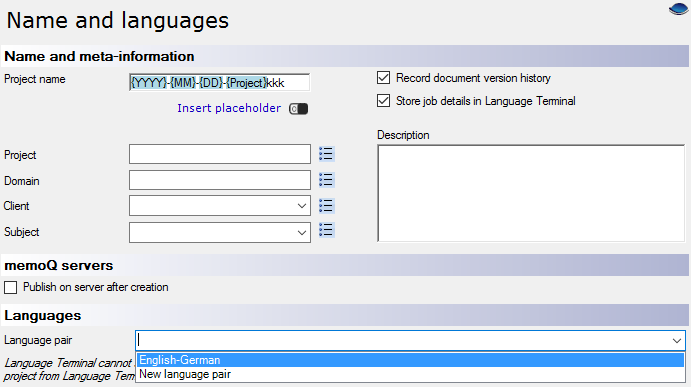
Task: Uncheck Store job details in Language Terminal
Action: (383, 101)
